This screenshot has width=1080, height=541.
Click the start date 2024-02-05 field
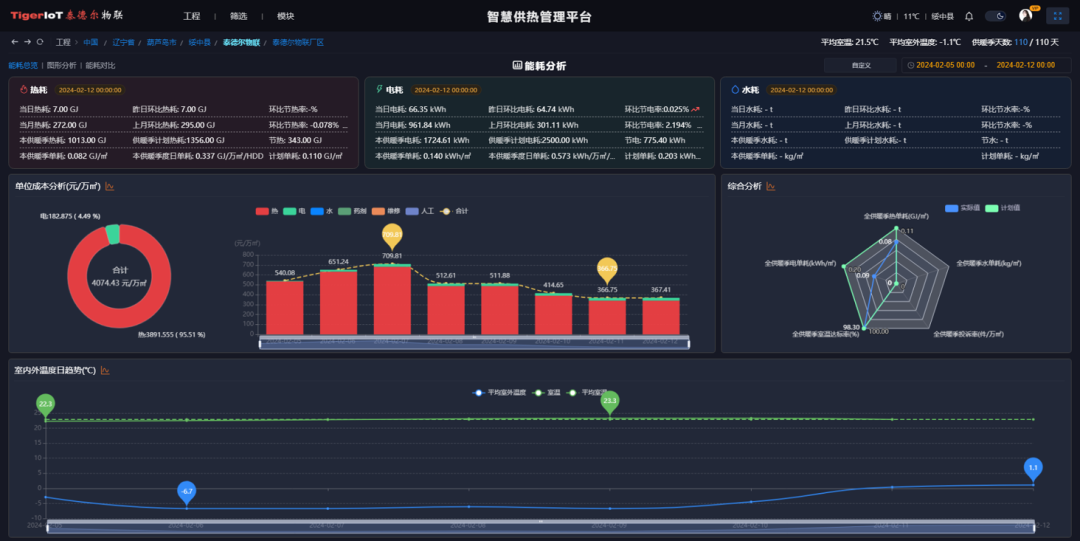coord(945,65)
